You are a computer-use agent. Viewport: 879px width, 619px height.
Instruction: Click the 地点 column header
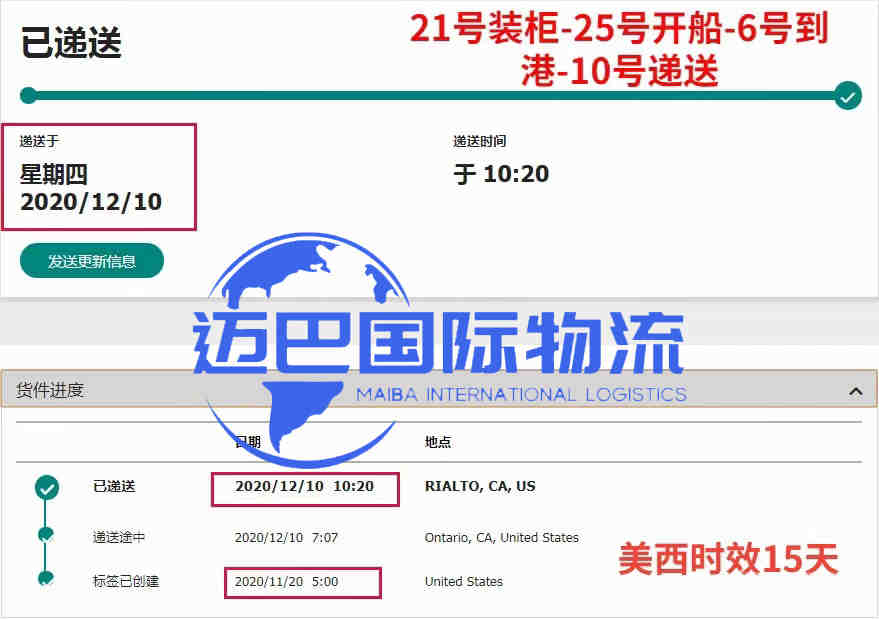click(x=438, y=442)
